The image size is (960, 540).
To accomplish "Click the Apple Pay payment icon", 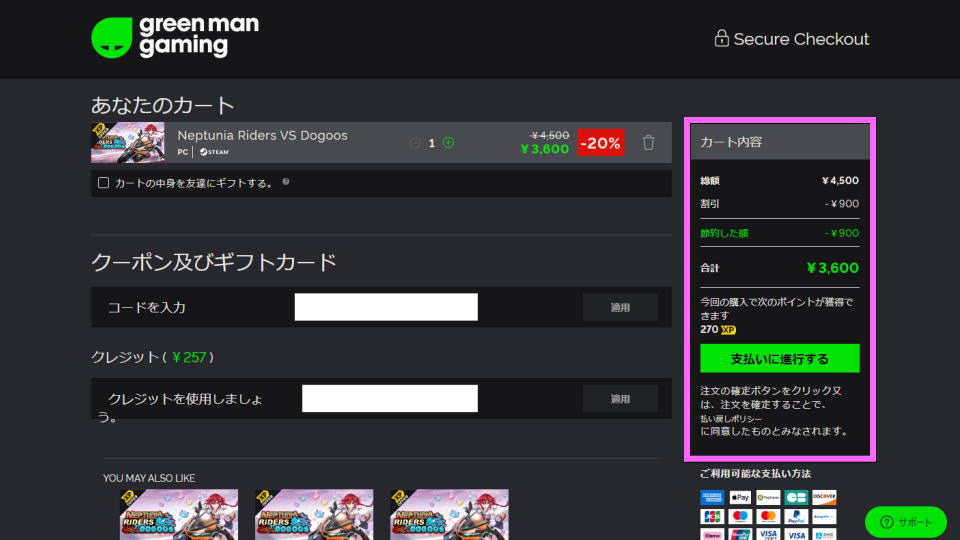I will [740, 497].
